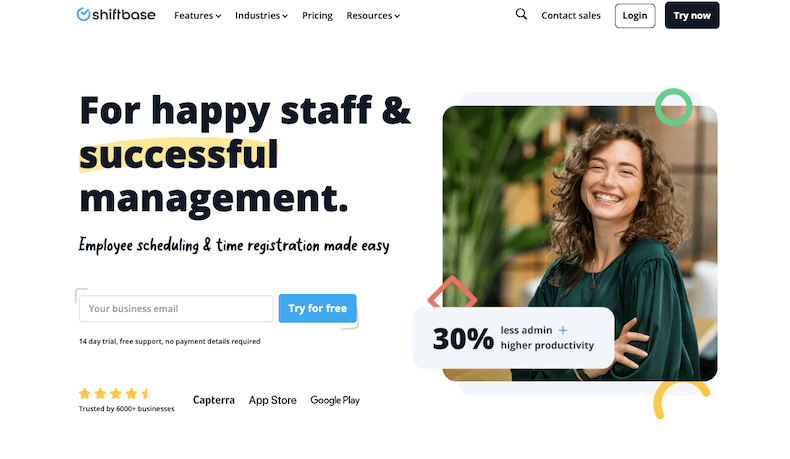Click the blue plus icon beside less admin
This screenshot has width=790, height=459.
(563, 331)
